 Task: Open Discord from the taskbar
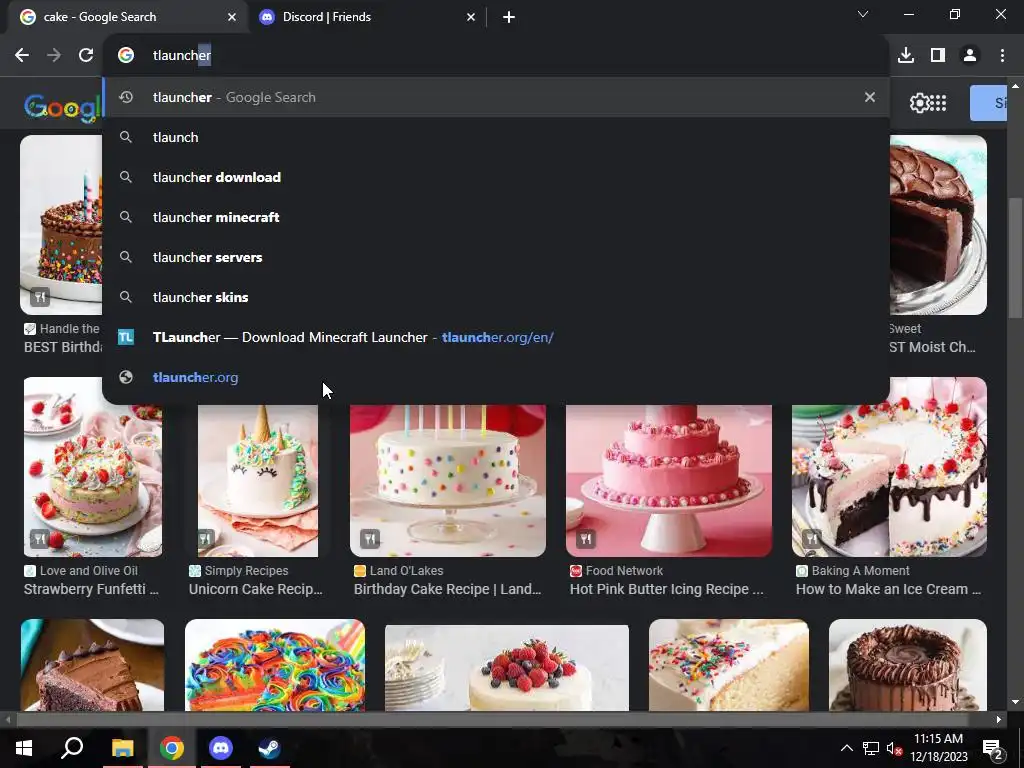[221, 748]
